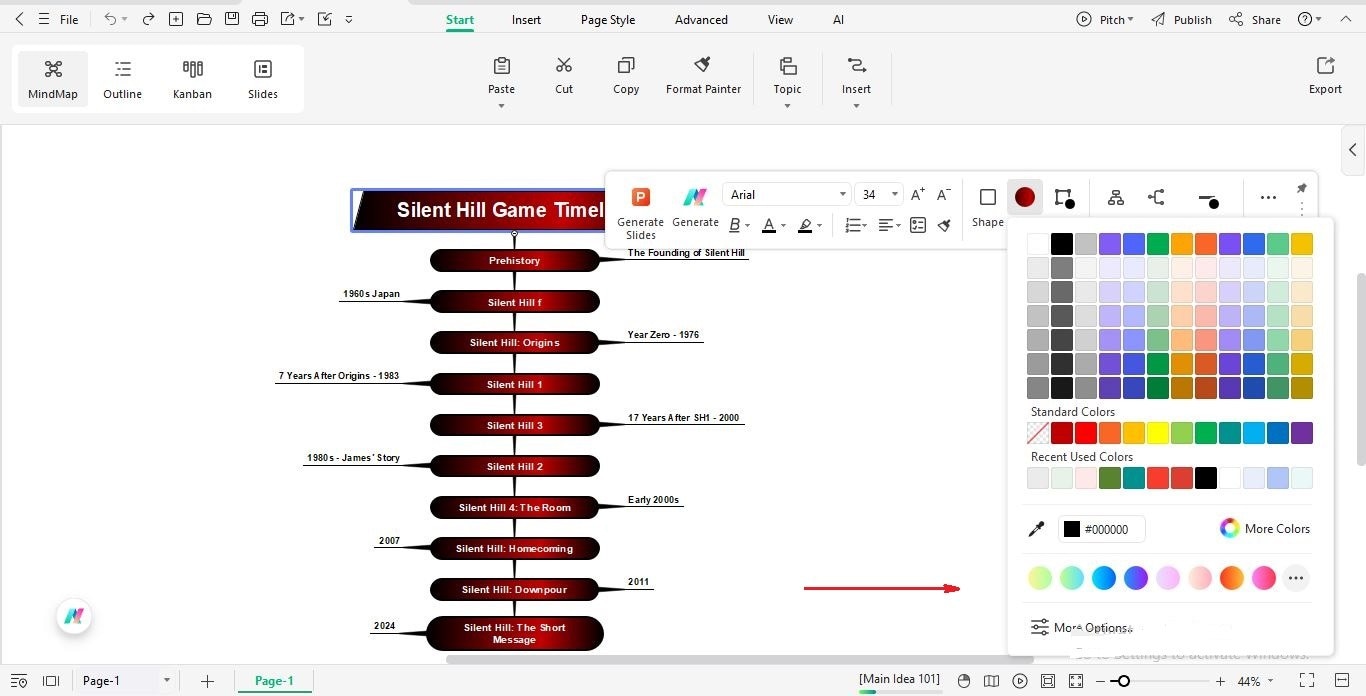
Task: Open the File menu
Action: [x=69, y=19]
